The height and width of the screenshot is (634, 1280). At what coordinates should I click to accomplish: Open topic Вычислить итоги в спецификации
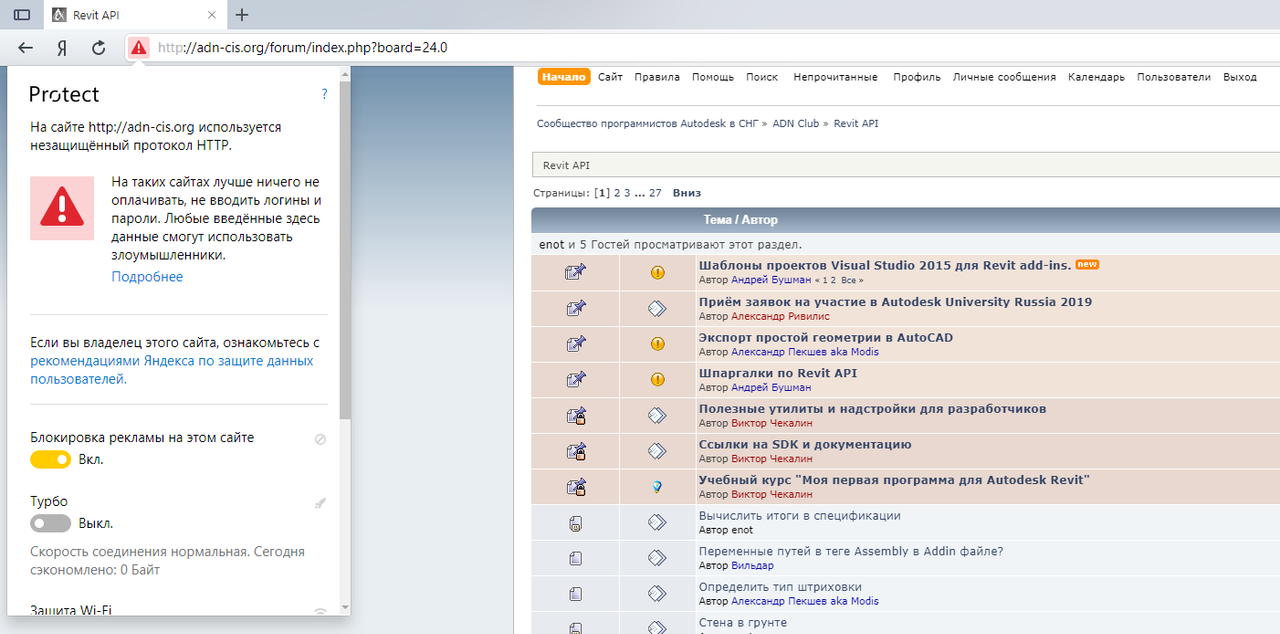pos(800,516)
